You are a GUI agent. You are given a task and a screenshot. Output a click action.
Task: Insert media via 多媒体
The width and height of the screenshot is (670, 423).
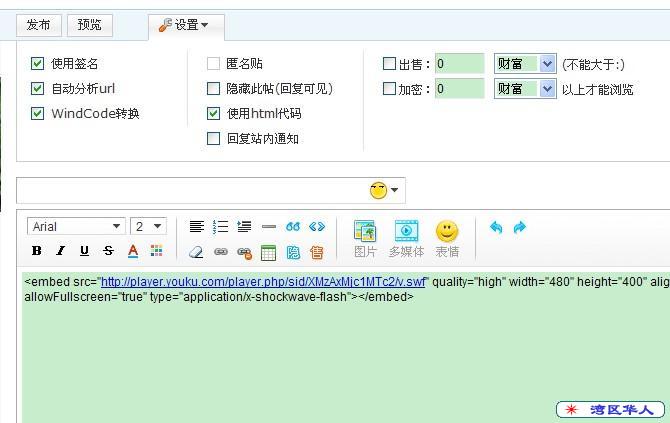(x=406, y=239)
